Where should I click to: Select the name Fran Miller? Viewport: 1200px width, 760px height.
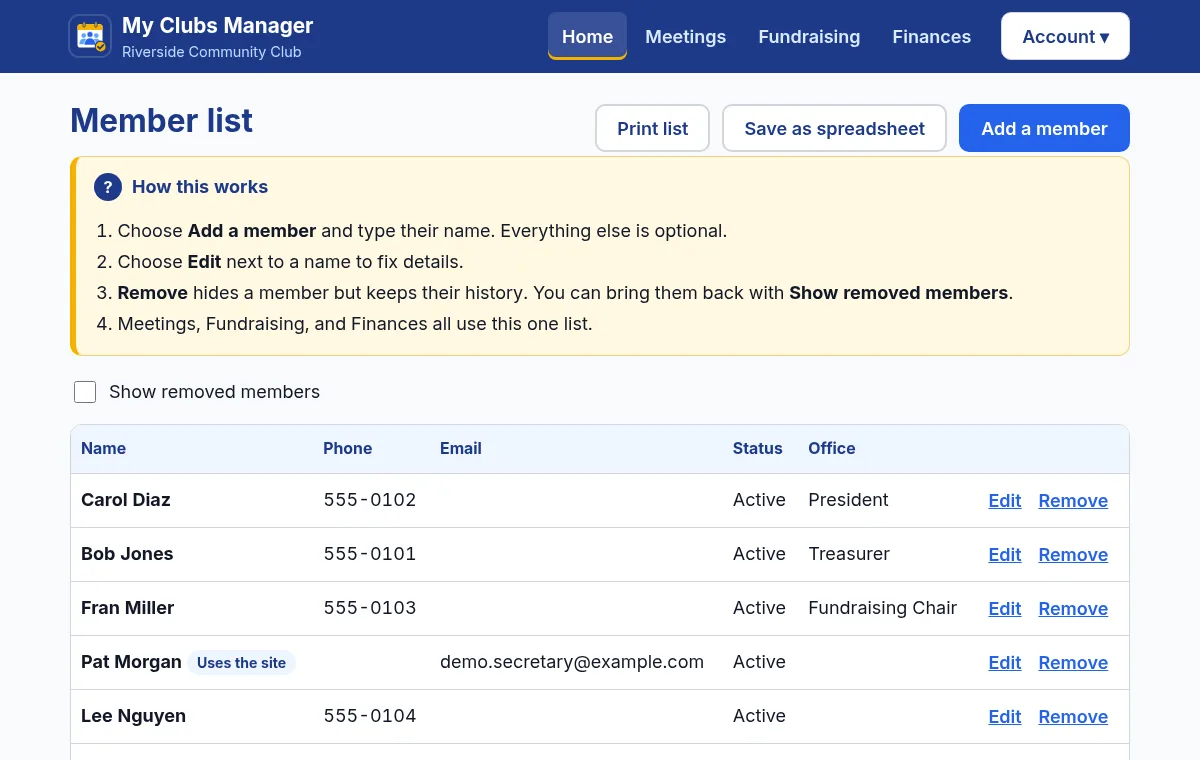tap(127, 608)
